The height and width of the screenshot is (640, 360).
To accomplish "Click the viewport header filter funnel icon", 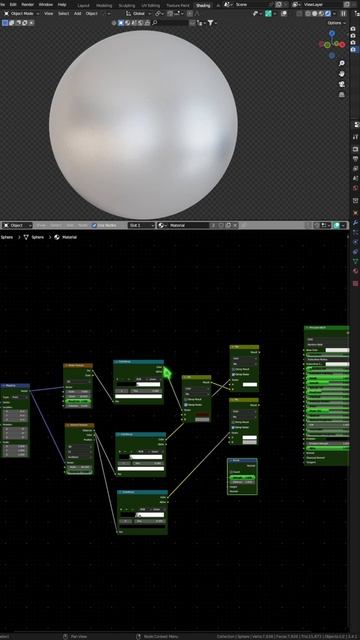I will [x=210, y=23].
